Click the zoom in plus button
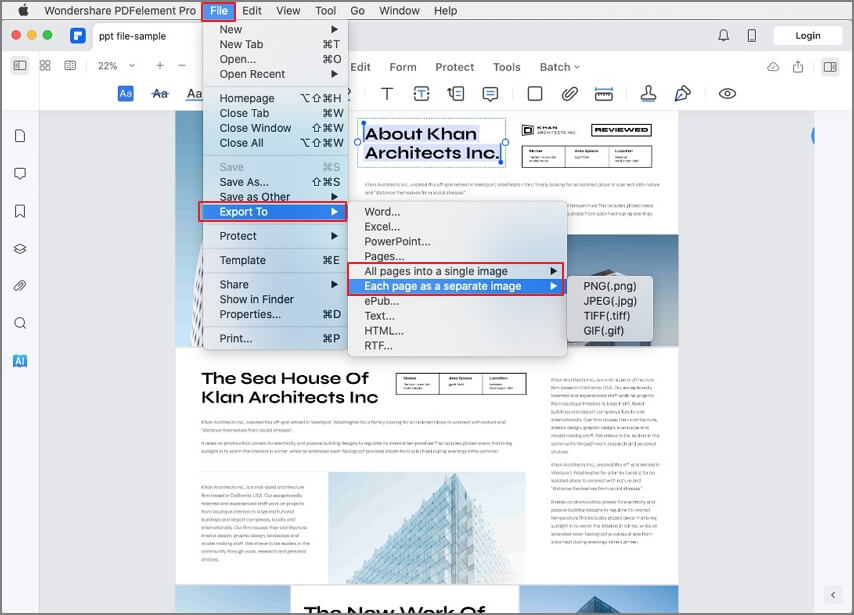 coord(160,65)
